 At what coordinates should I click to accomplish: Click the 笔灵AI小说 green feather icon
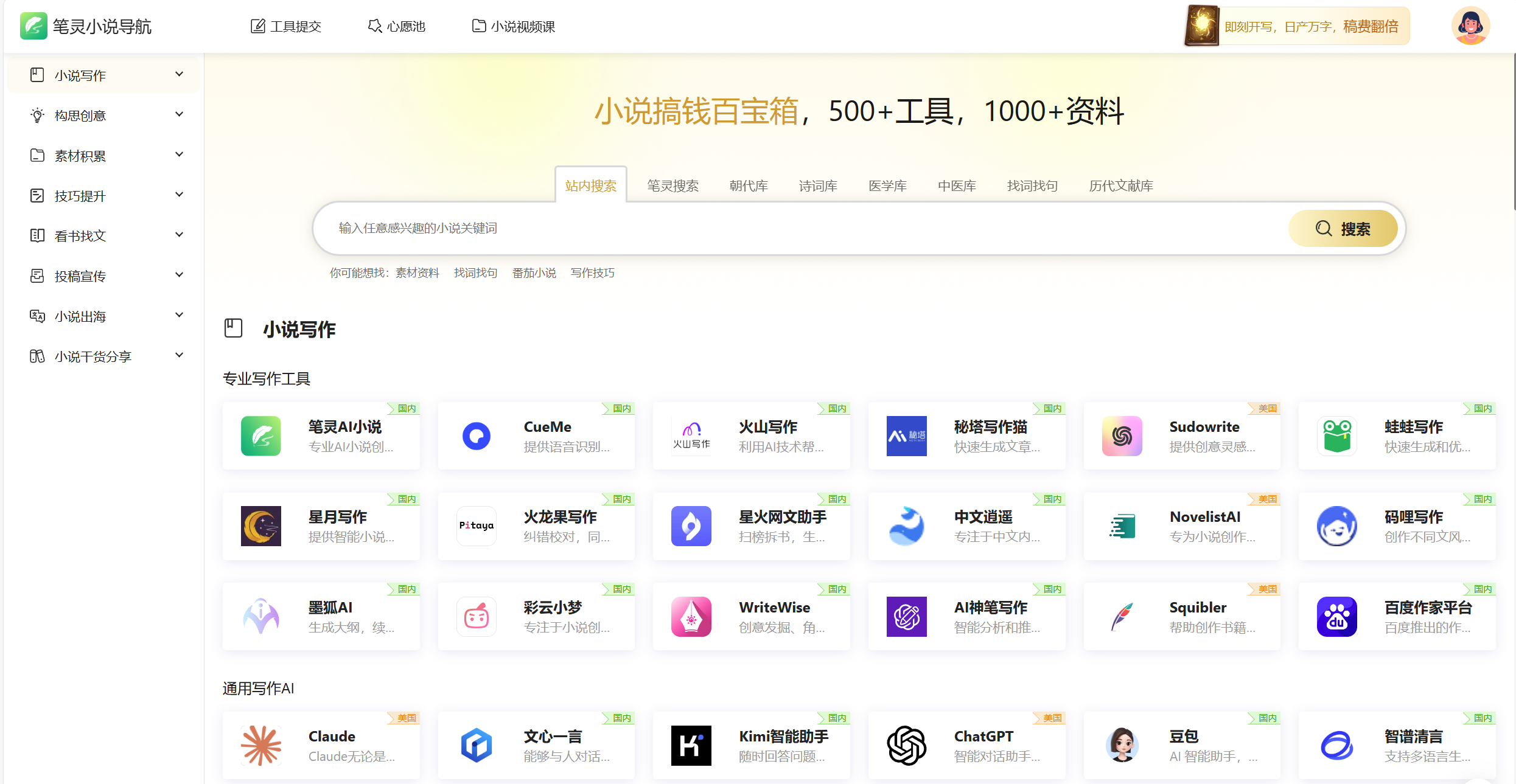(260, 435)
